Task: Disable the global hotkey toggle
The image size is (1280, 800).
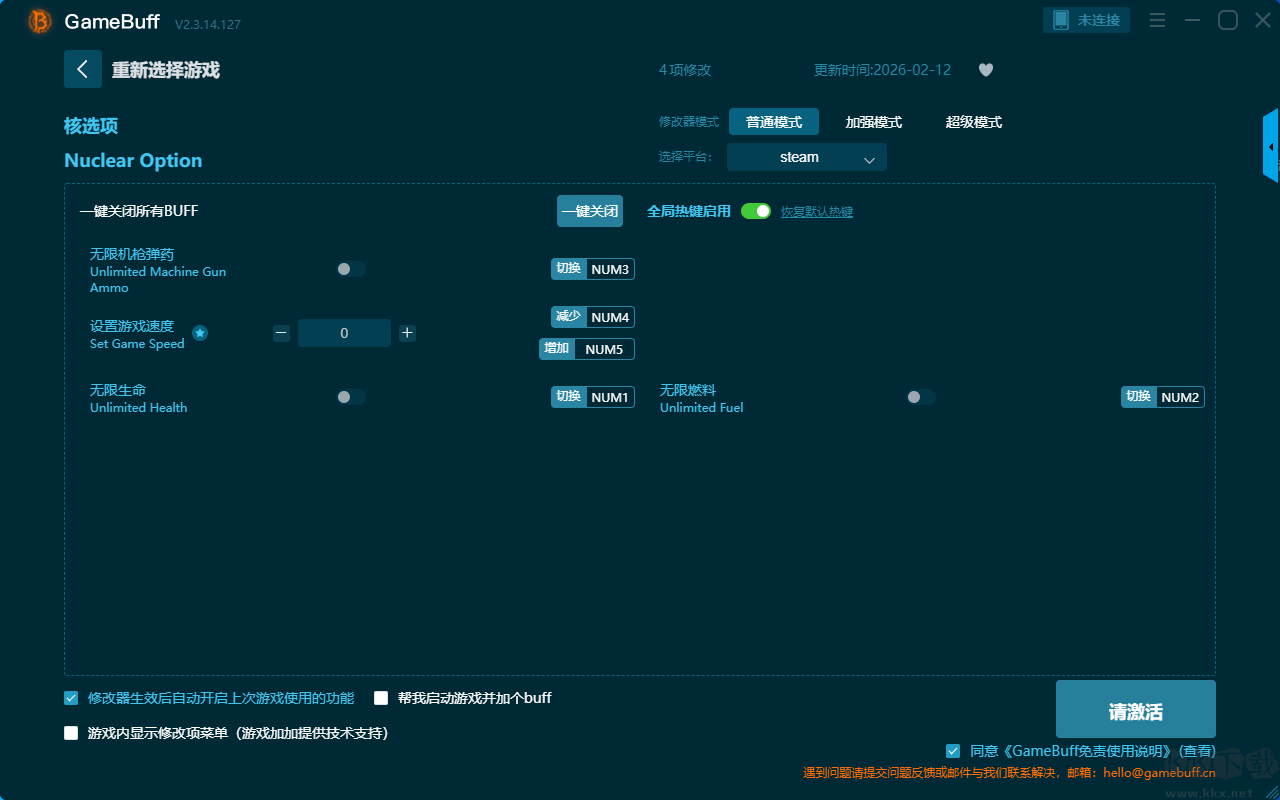Action: pyautogui.click(x=756, y=211)
